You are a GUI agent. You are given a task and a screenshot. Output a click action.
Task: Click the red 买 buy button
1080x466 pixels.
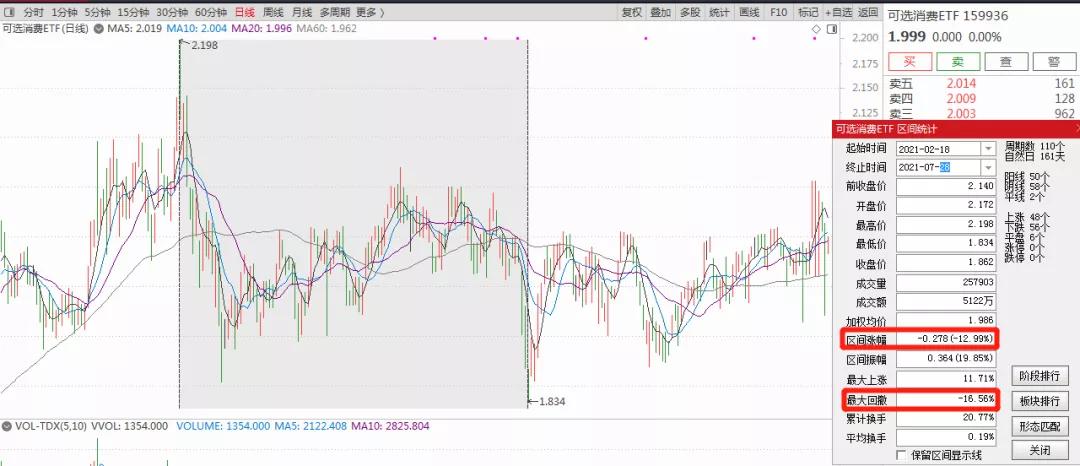click(x=908, y=62)
